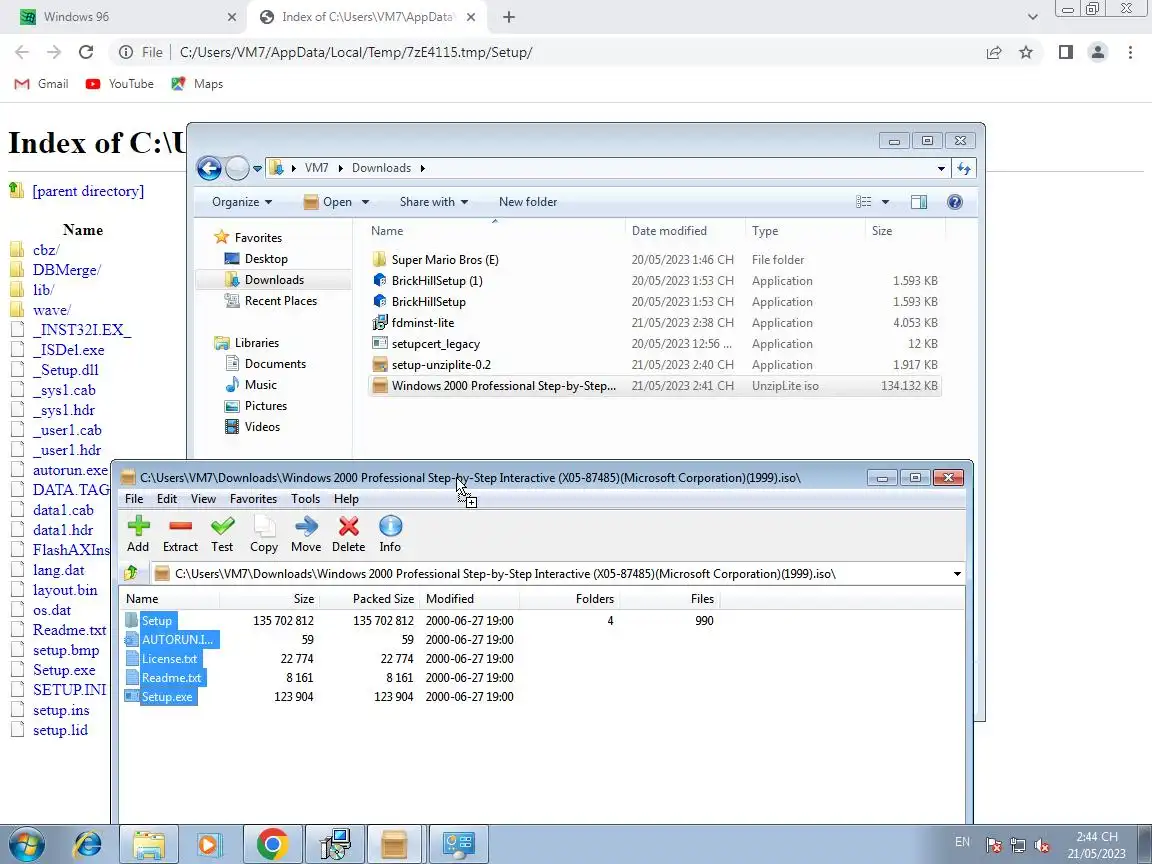Select the setup-unziplite-0.2 file

click(x=441, y=364)
